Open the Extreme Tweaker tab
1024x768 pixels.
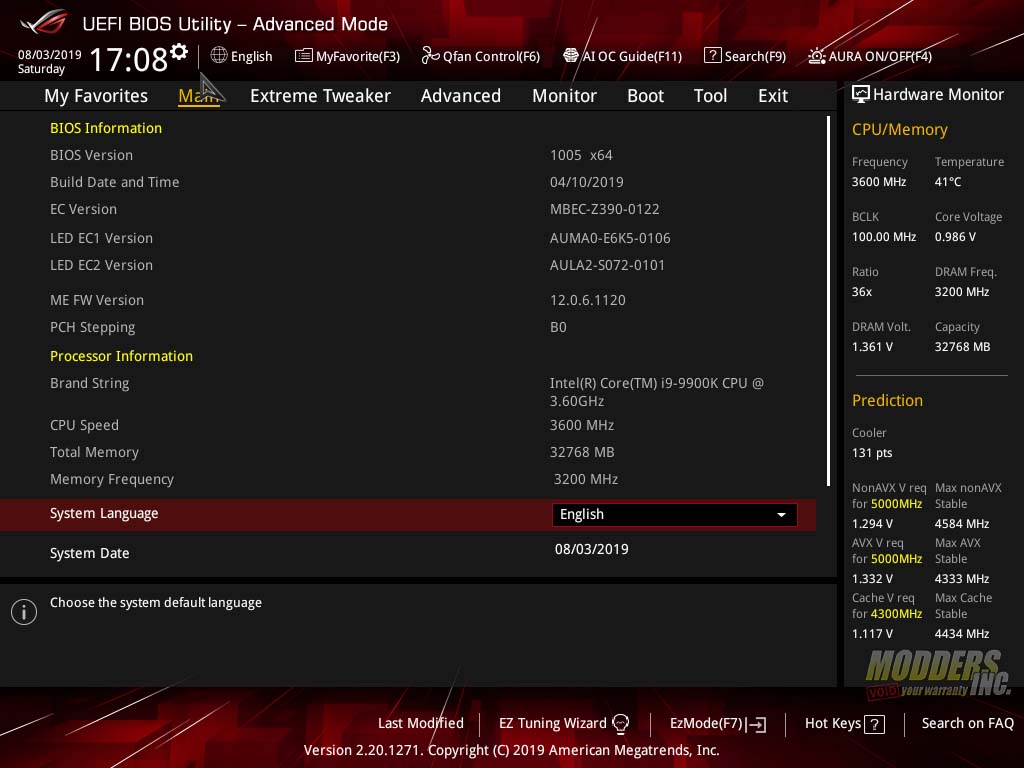[x=320, y=96]
